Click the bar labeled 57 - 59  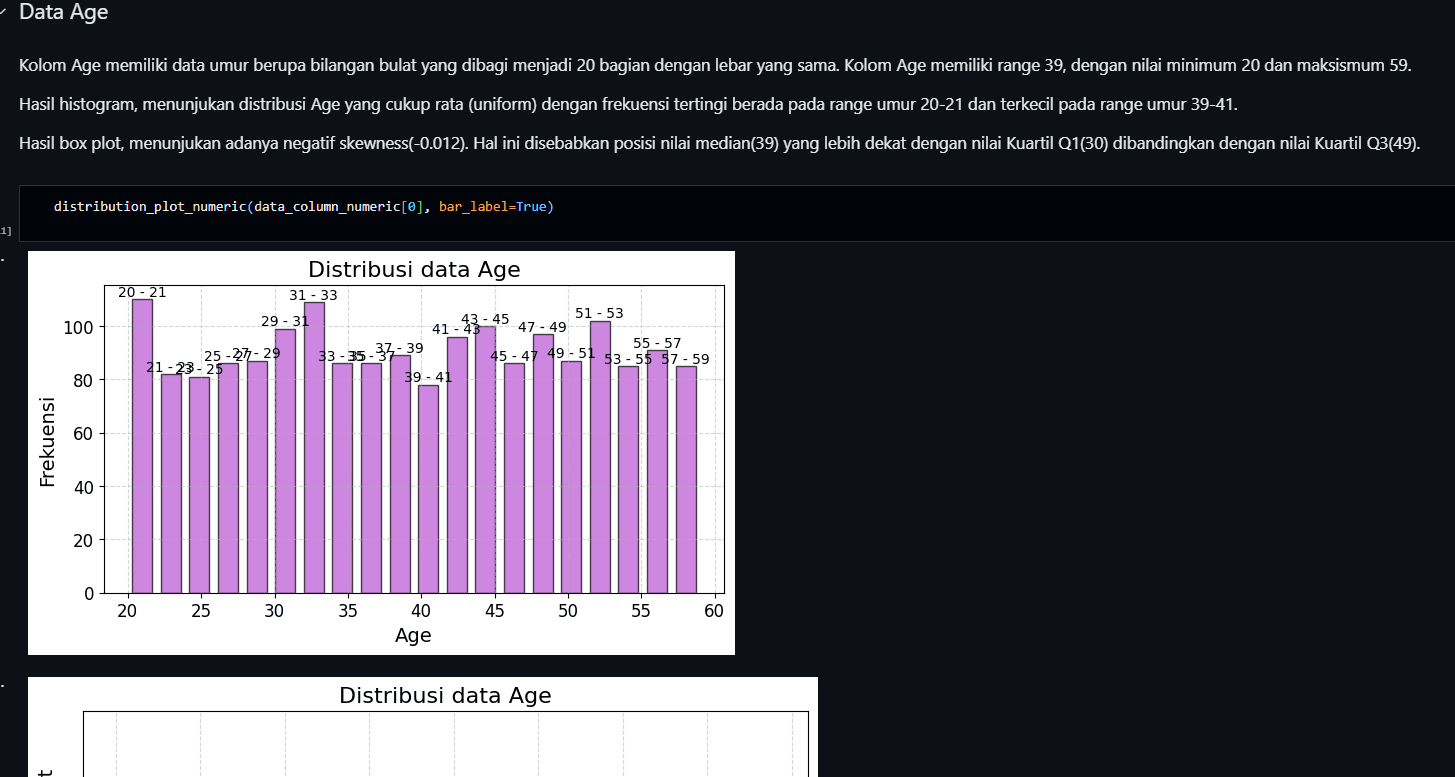pos(686,480)
